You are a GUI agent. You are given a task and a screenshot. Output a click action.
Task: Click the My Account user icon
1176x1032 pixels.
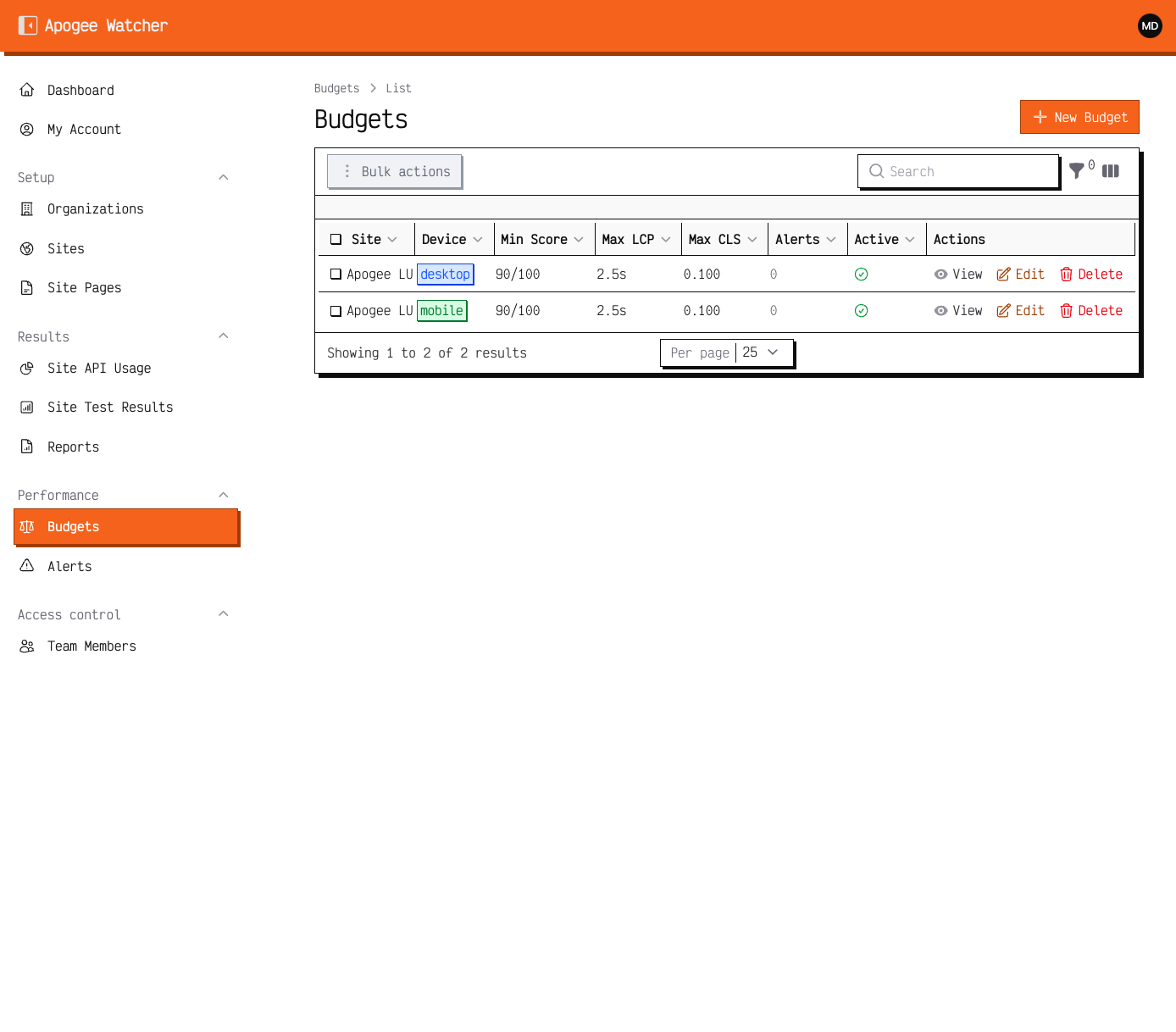click(27, 129)
